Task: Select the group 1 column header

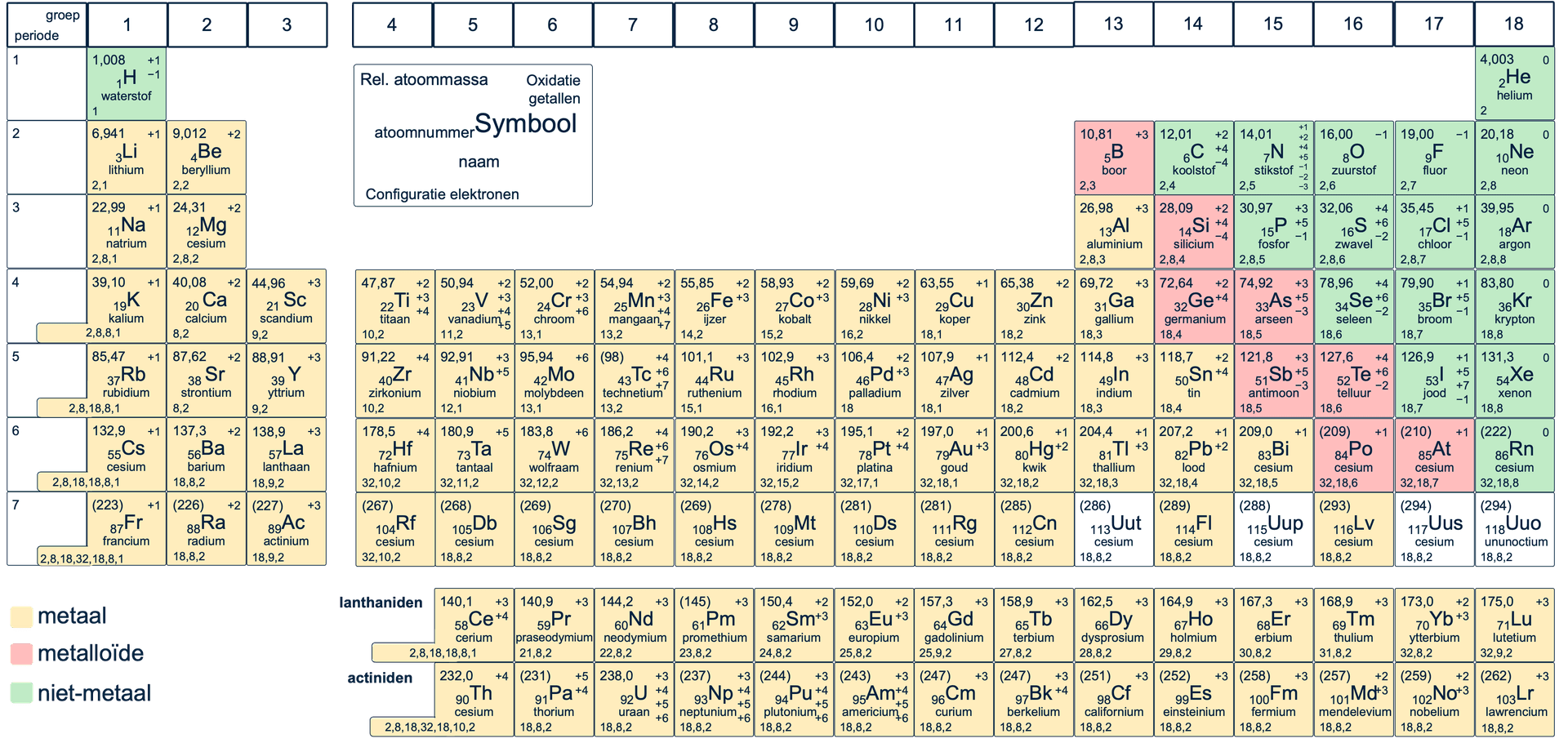Action: coord(127,24)
